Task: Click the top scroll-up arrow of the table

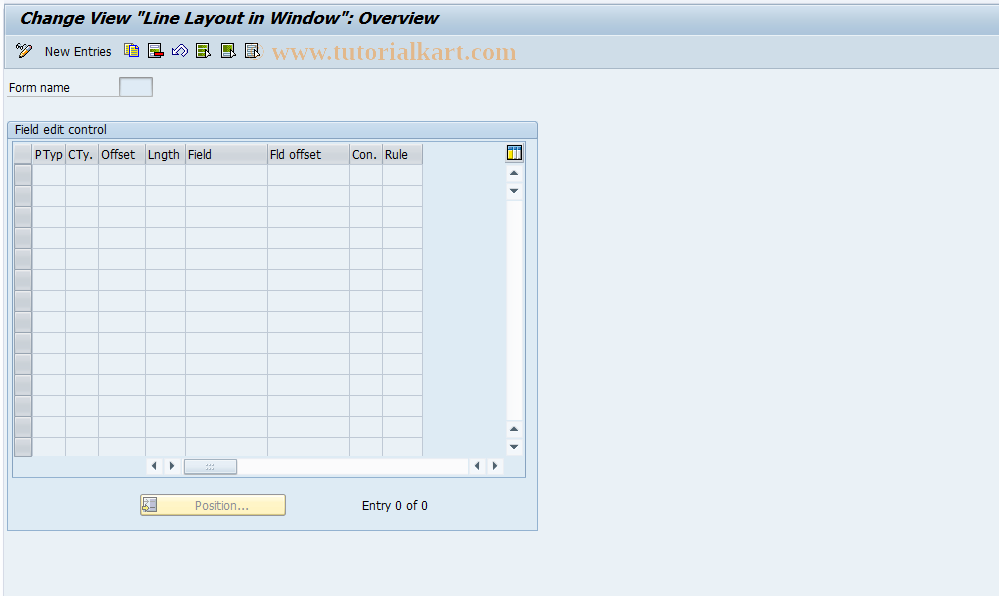Action: click(514, 173)
